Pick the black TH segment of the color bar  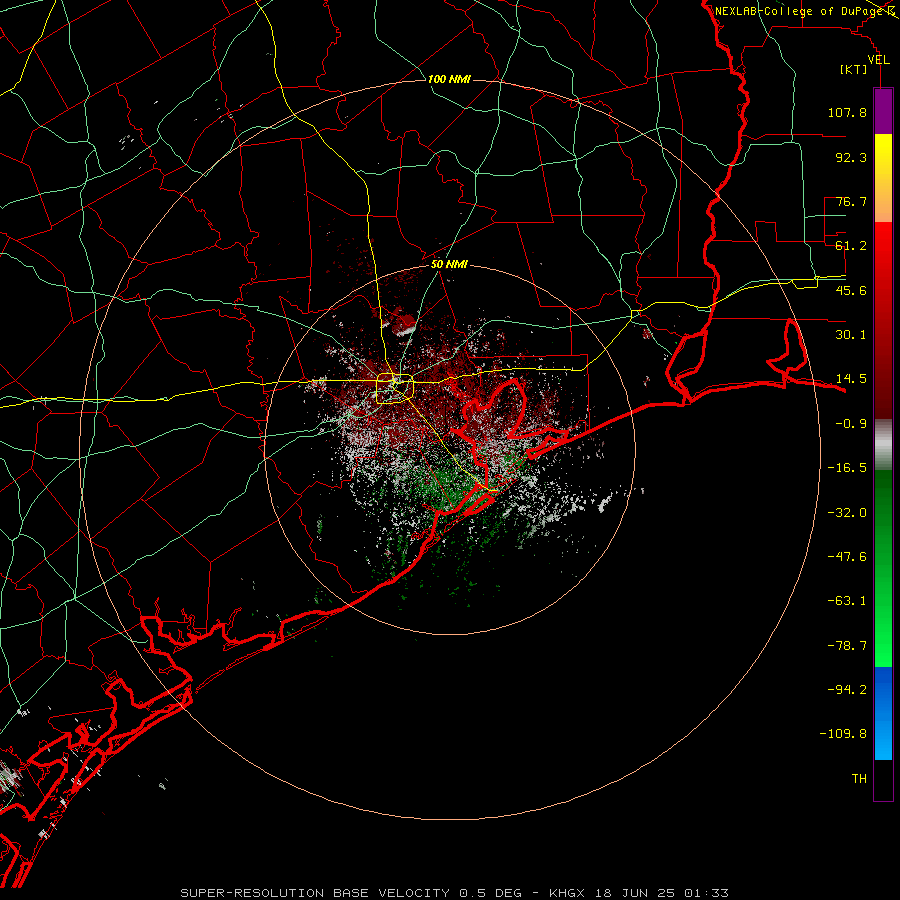[x=883, y=779]
